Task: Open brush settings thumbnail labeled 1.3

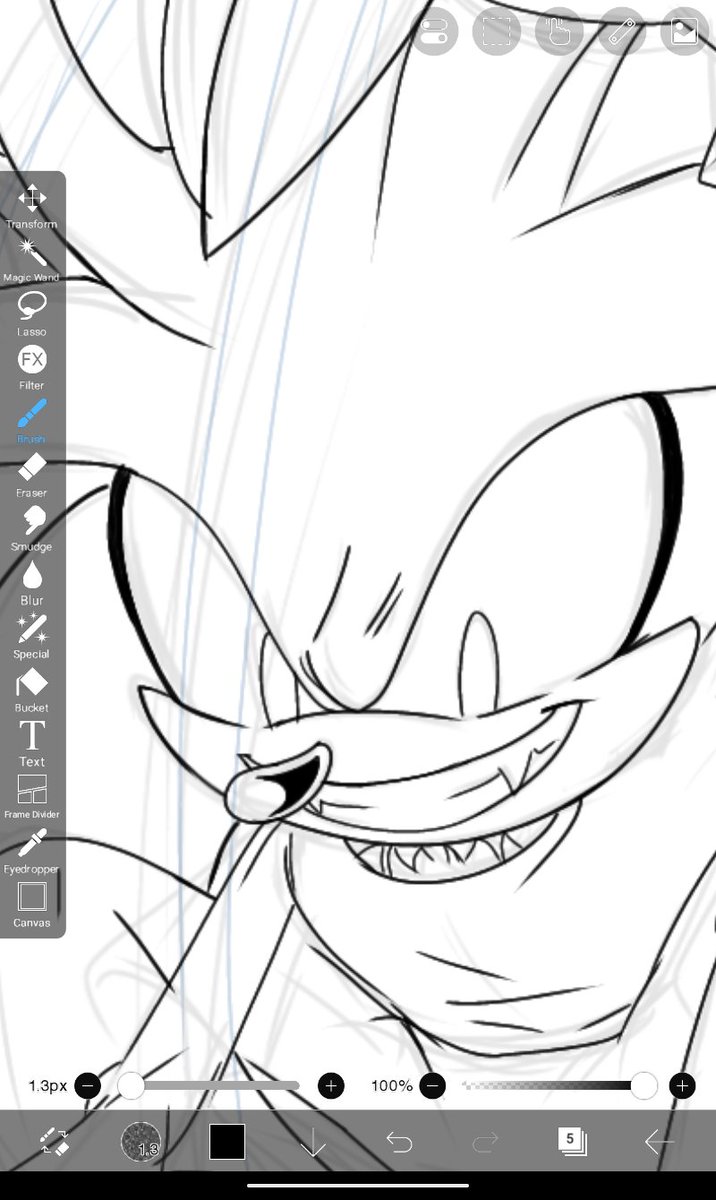Action: (x=140, y=1141)
